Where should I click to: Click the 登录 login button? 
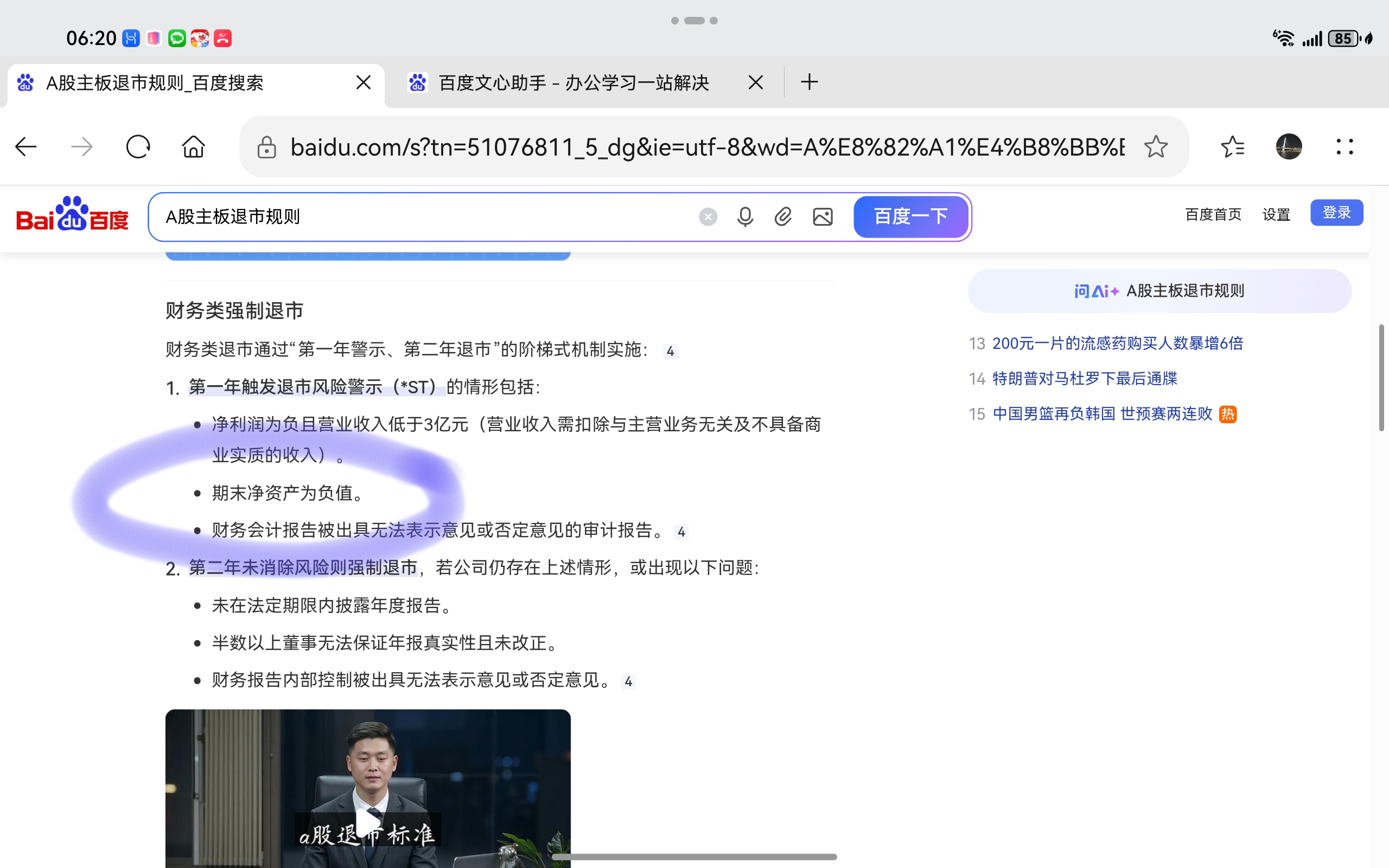(x=1336, y=213)
